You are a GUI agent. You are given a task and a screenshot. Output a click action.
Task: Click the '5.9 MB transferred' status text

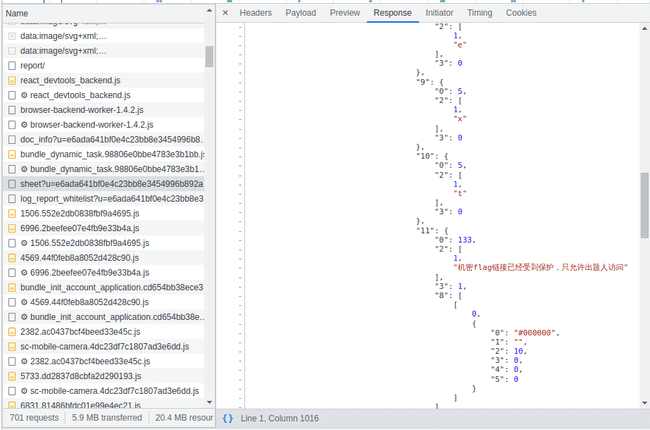point(107,418)
